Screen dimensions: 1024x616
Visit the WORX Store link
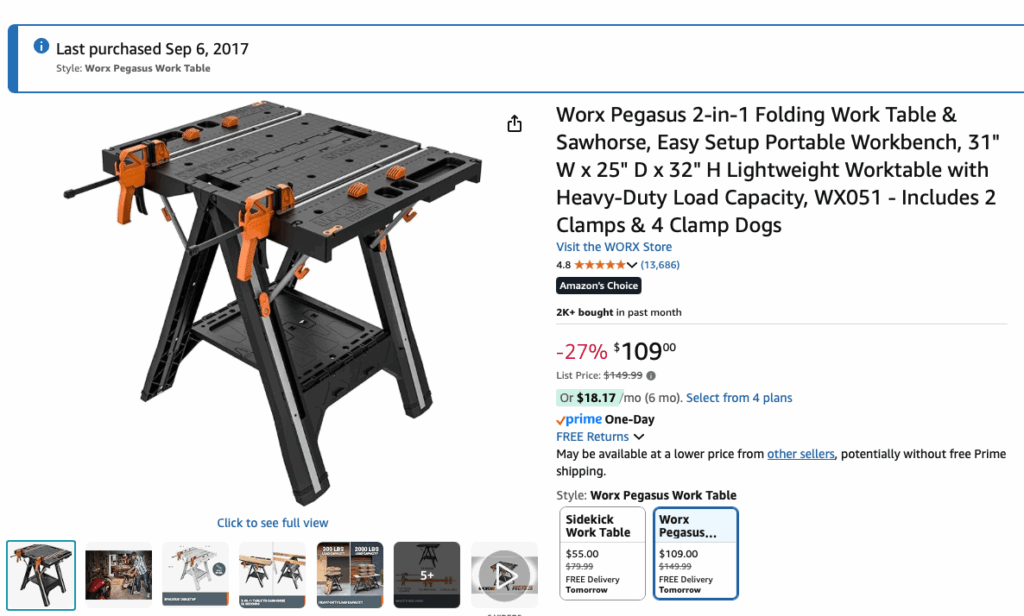pos(614,247)
